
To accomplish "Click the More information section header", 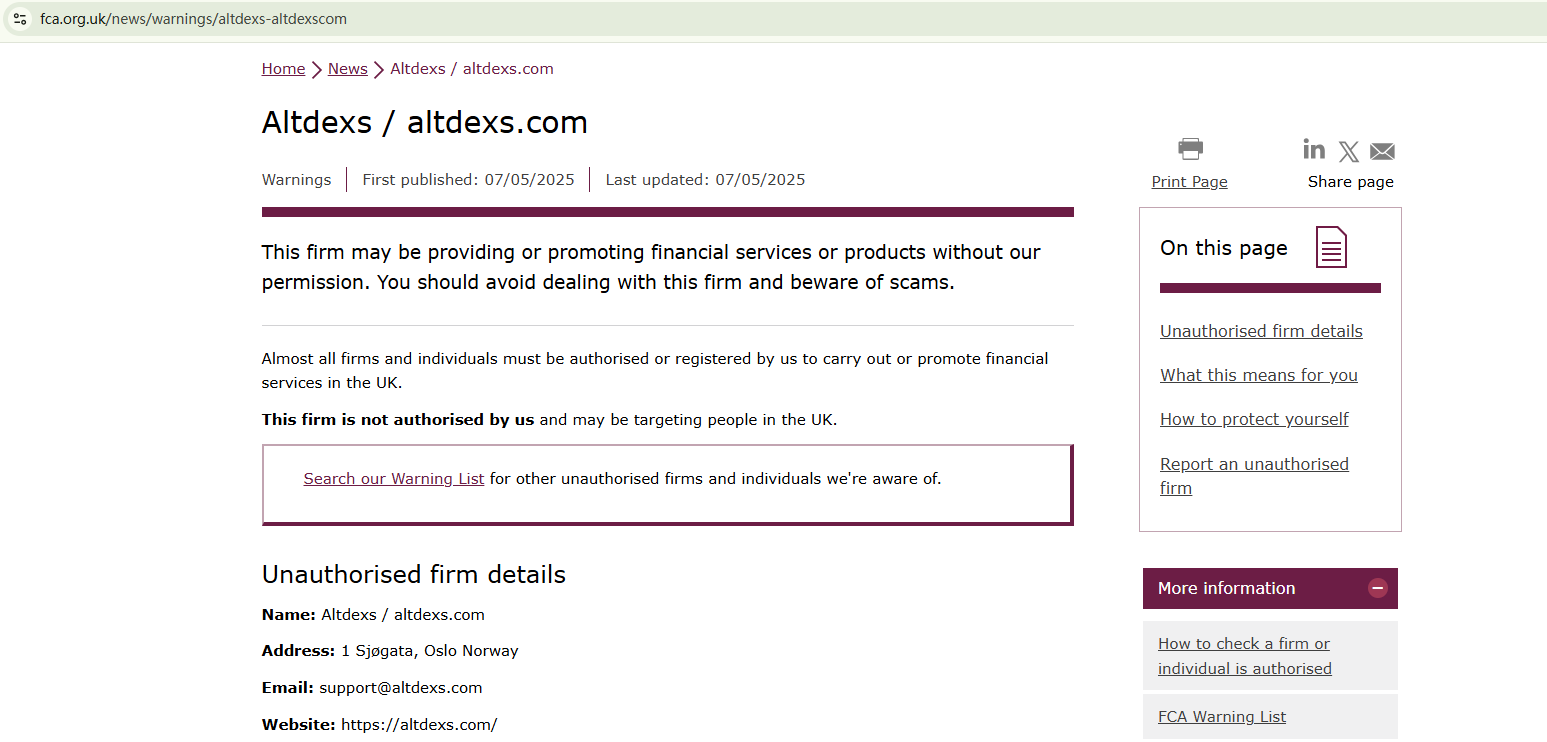I will (x=1226, y=588).
